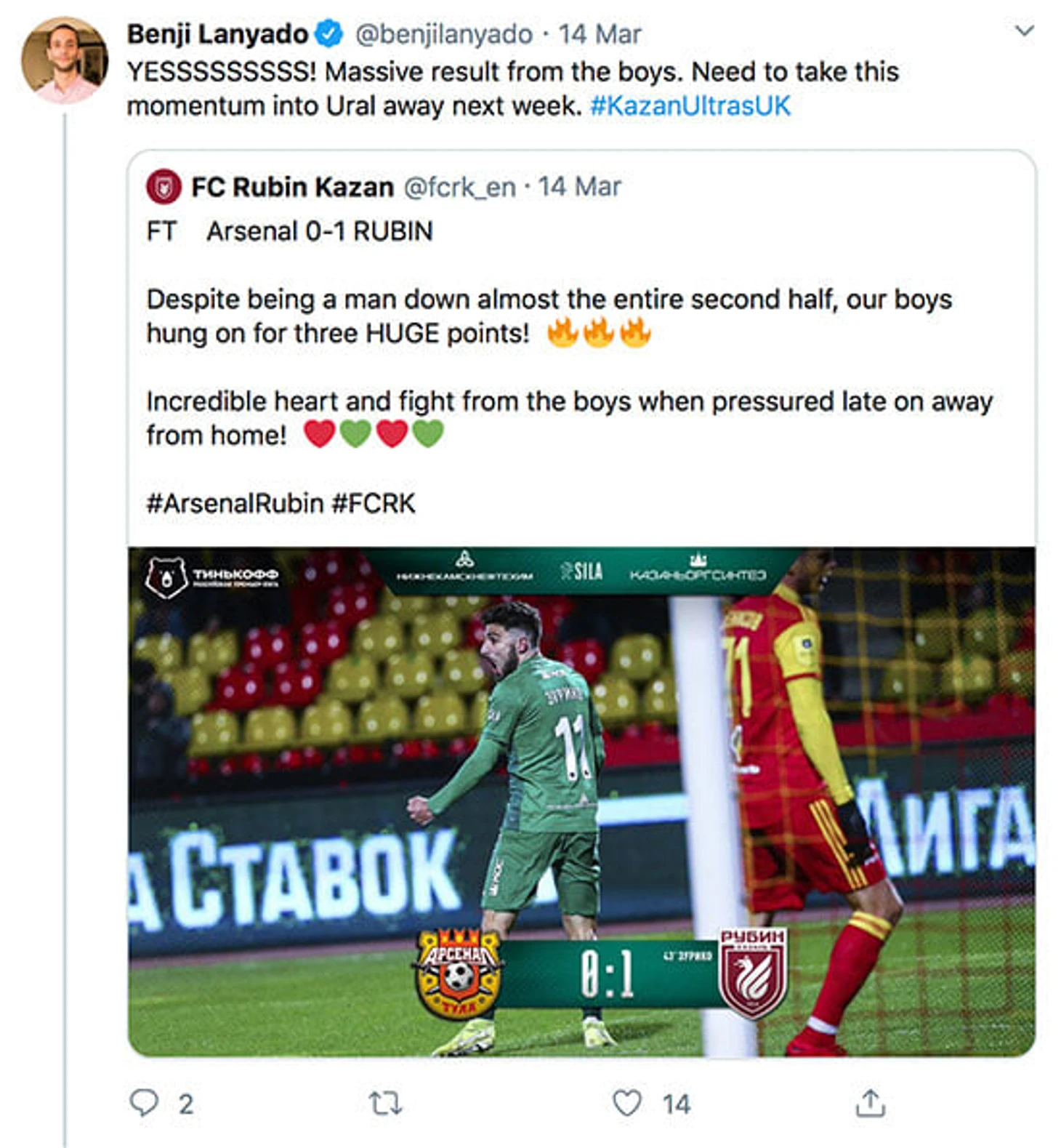The height and width of the screenshot is (1148, 1061).
Task: Click the Benji Lanyado display name
Action: (217, 34)
